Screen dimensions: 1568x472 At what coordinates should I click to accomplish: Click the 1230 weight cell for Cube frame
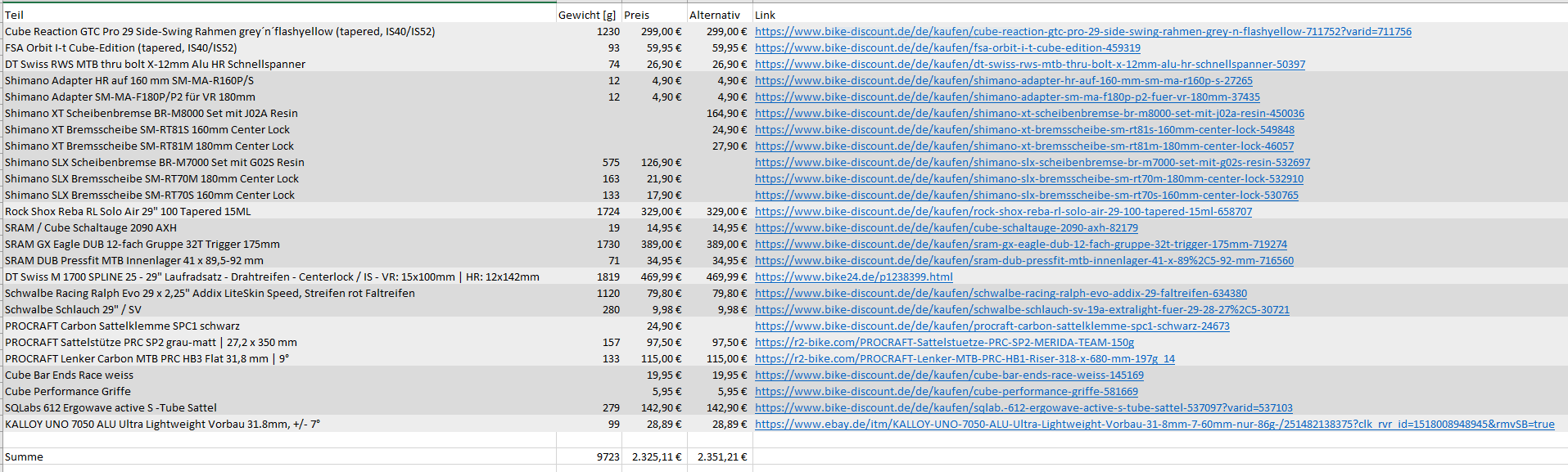[x=608, y=32]
